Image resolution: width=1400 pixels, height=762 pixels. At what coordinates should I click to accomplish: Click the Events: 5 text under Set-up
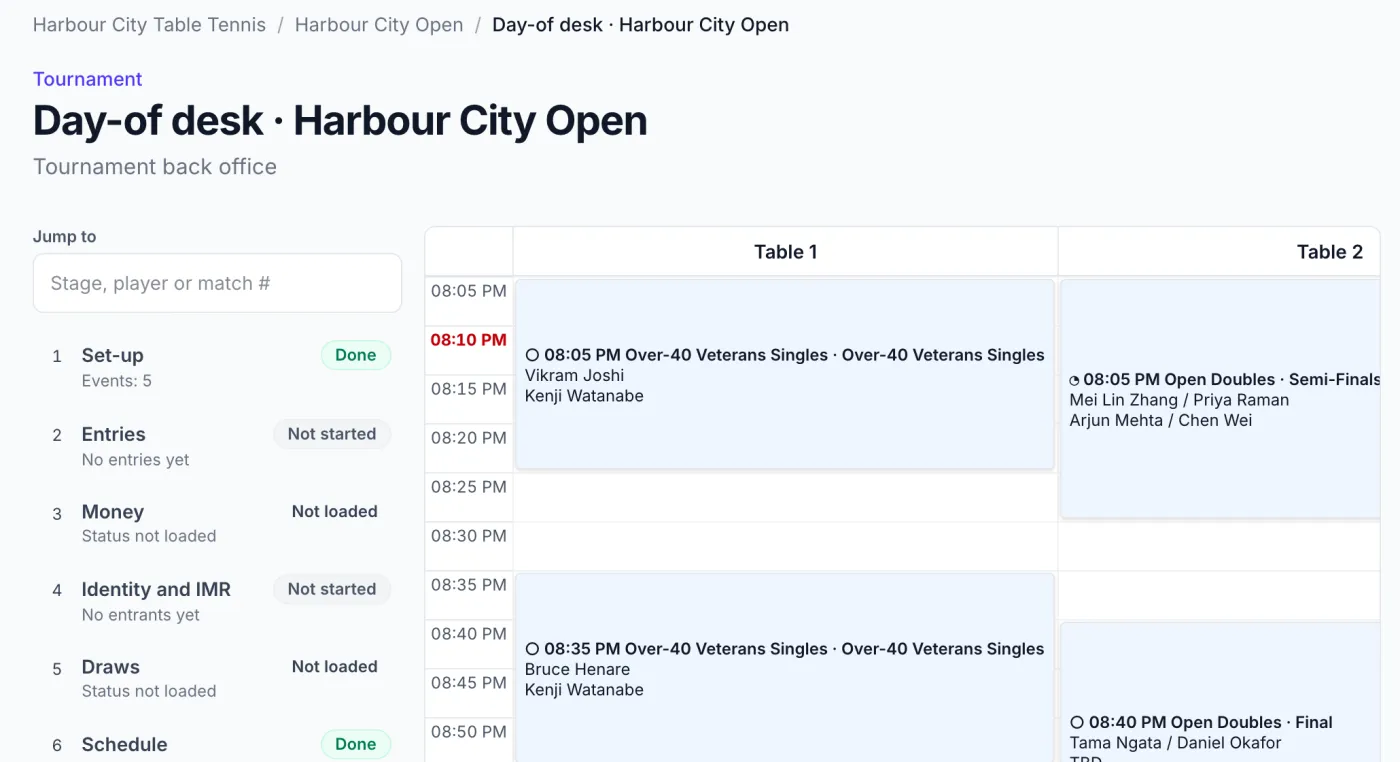pyautogui.click(x=117, y=381)
